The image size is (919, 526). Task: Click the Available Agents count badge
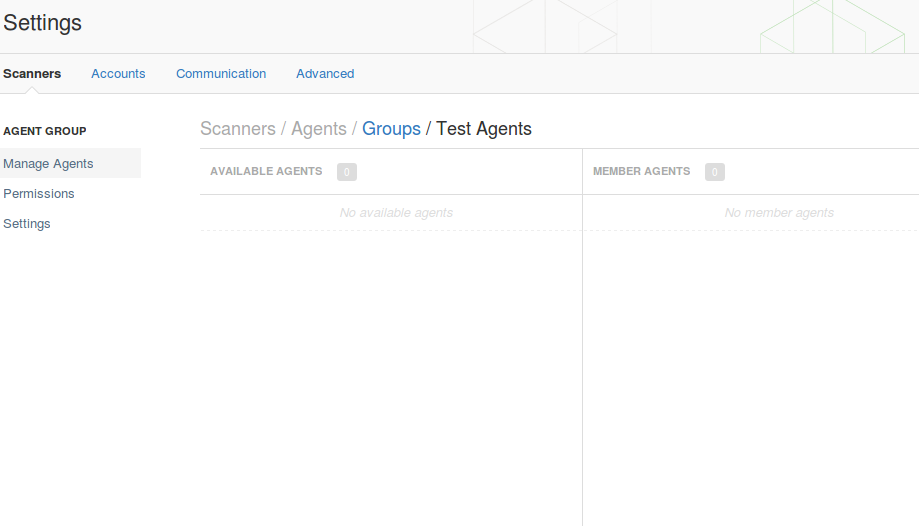point(346,172)
